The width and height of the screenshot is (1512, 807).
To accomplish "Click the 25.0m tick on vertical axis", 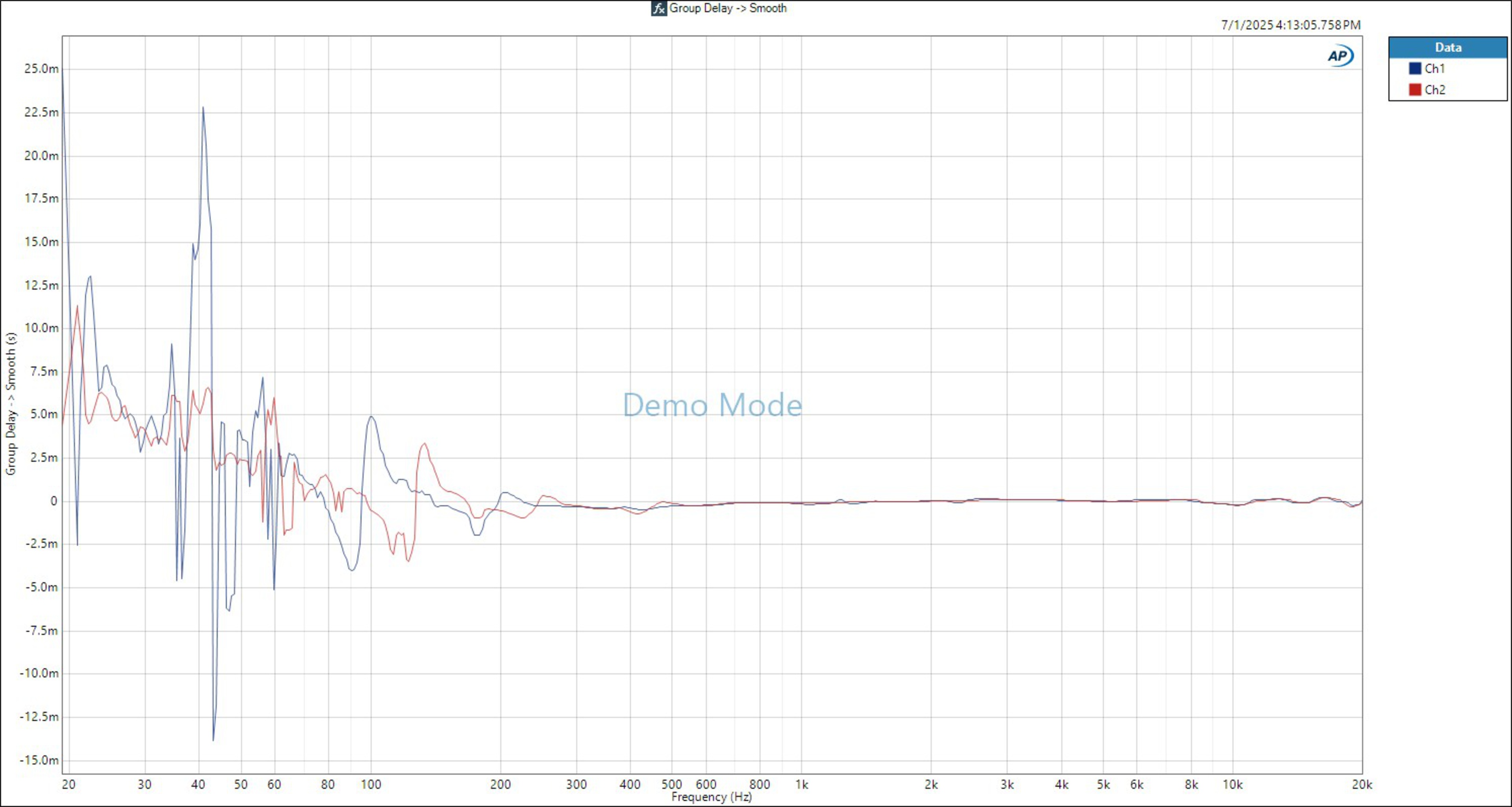I will (x=41, y=69).
